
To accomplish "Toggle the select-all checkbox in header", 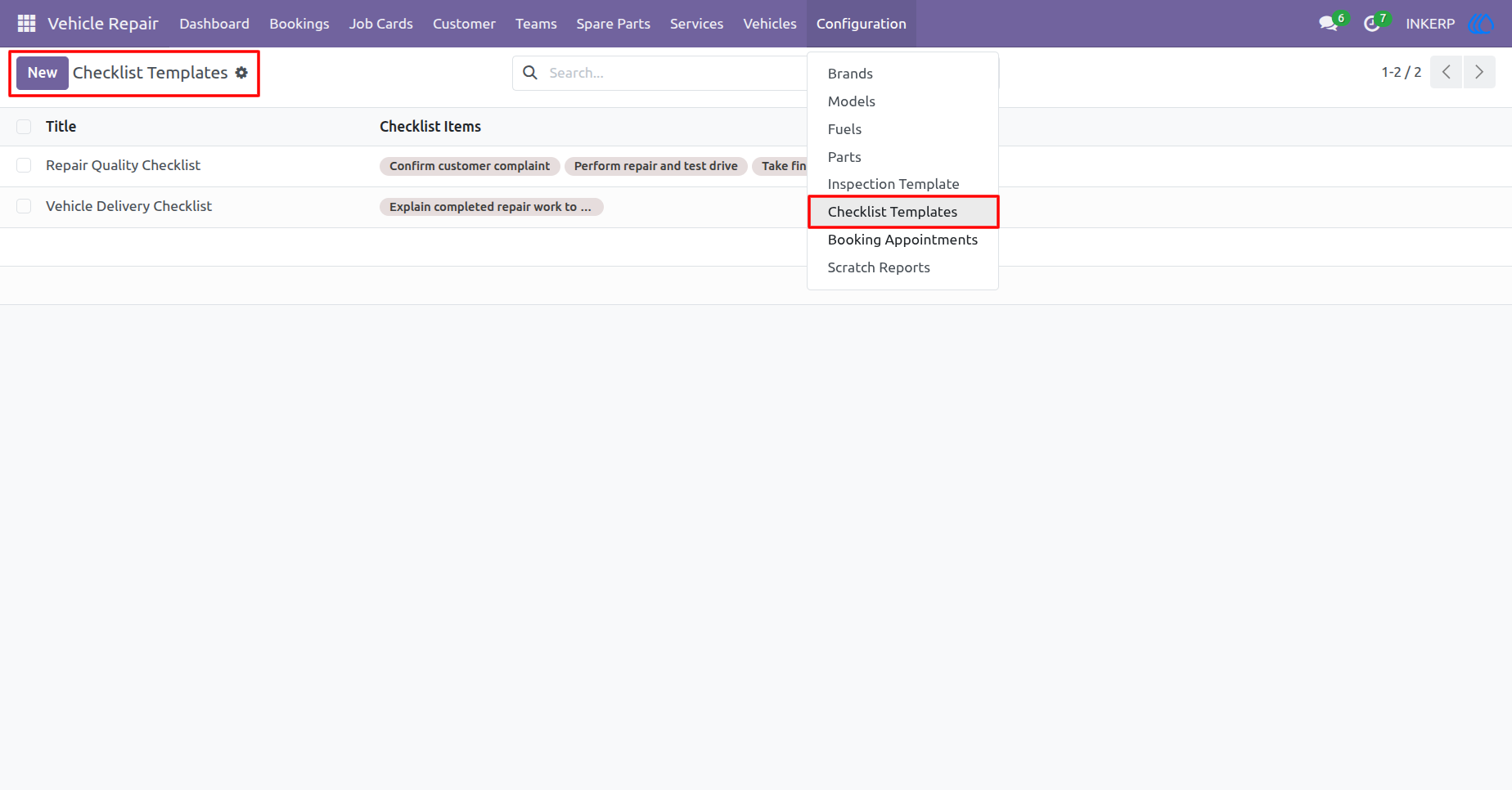I will (24, 127).
